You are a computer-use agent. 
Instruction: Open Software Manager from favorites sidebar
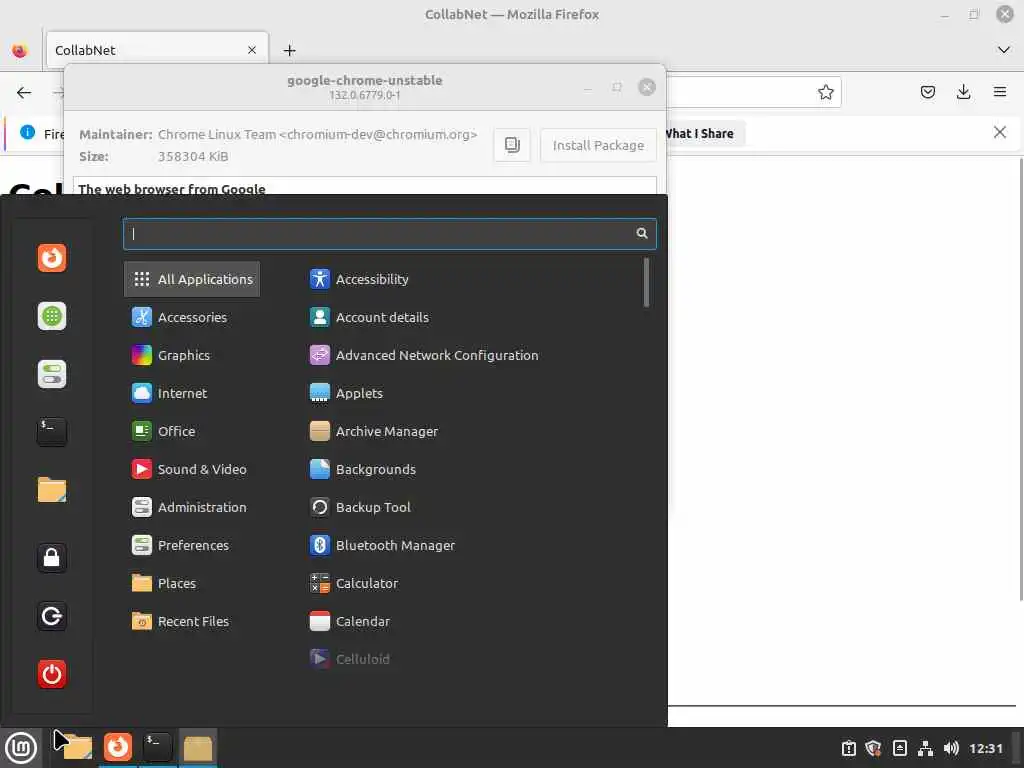click(x=52, y=316)
